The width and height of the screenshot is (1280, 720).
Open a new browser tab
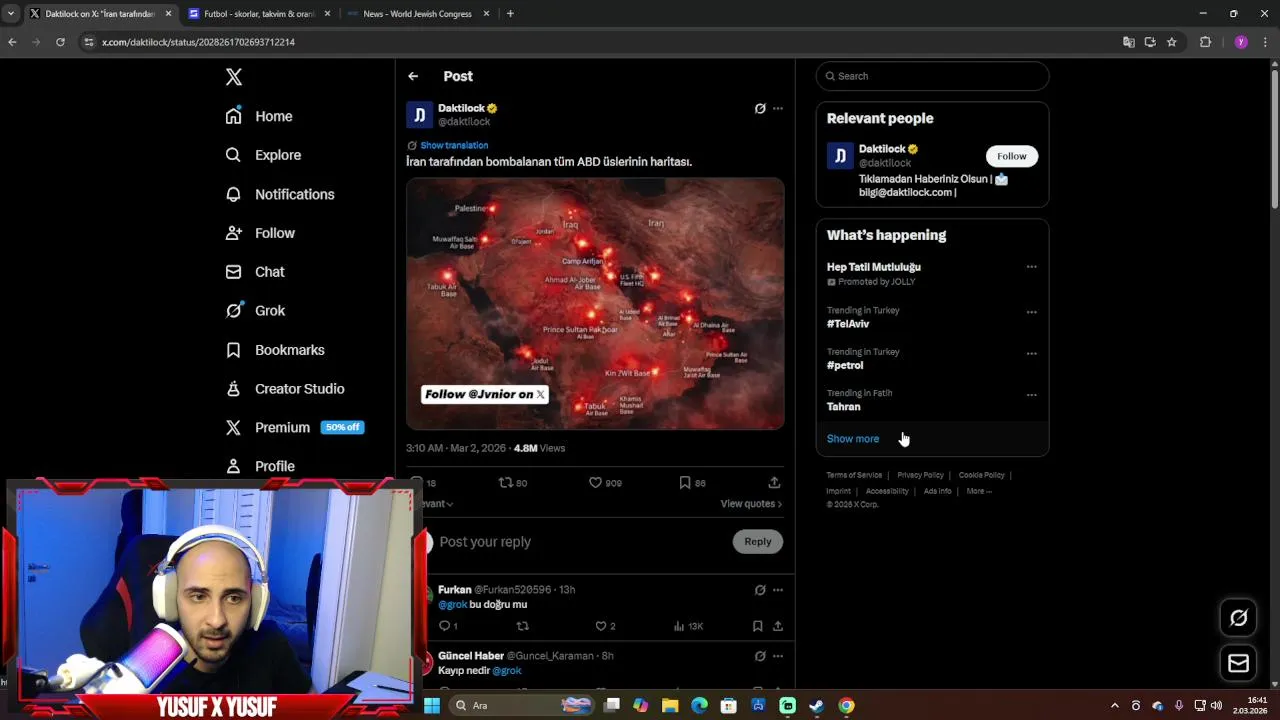(510, 14)
